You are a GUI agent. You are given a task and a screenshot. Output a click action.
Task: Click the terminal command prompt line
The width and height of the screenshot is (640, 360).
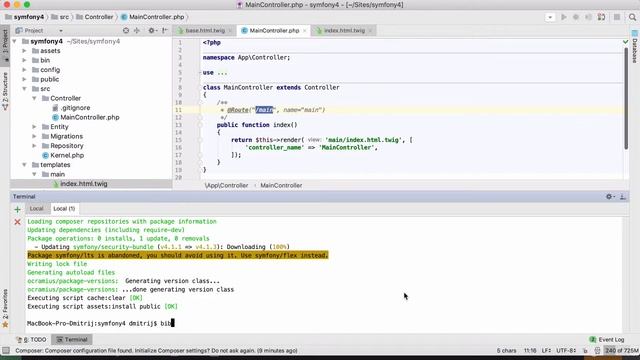tap(100, 324)
